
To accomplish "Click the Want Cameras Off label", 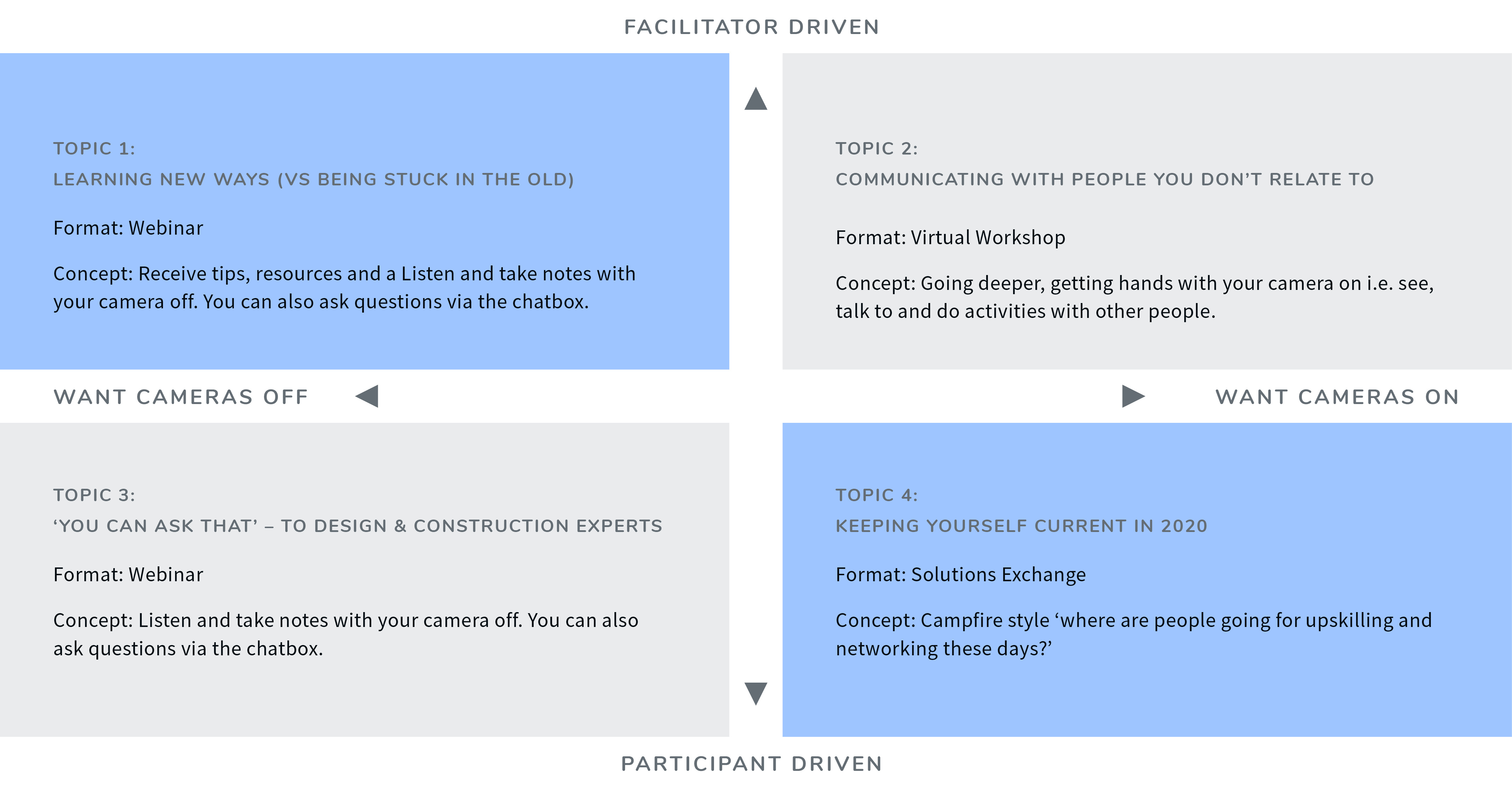I will (x=181, y=397).
